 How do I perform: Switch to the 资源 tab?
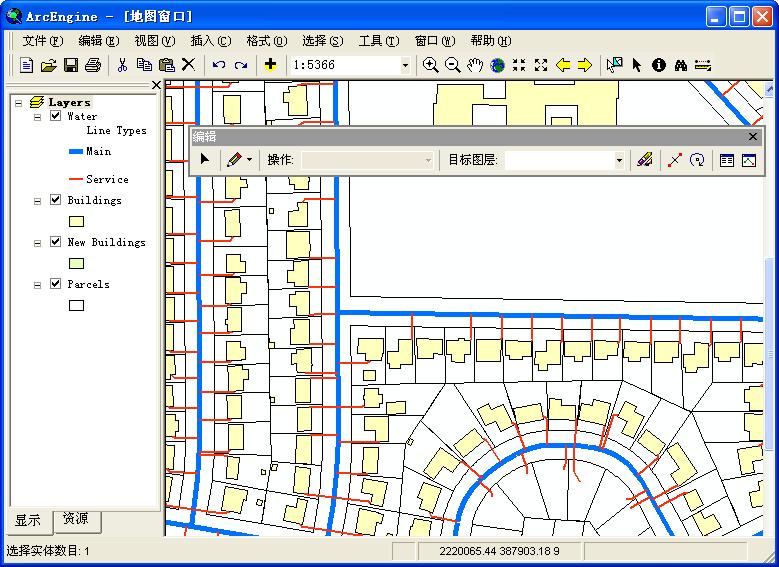[76, 519]
